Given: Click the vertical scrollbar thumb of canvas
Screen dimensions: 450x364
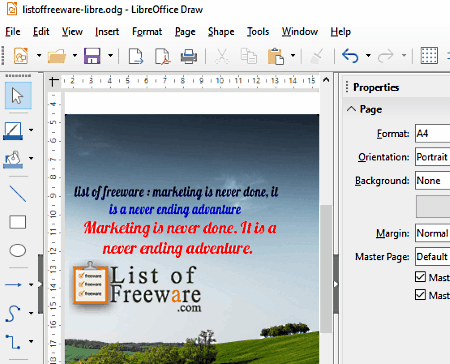Looking at the screenshot, I should coord(326,268).
